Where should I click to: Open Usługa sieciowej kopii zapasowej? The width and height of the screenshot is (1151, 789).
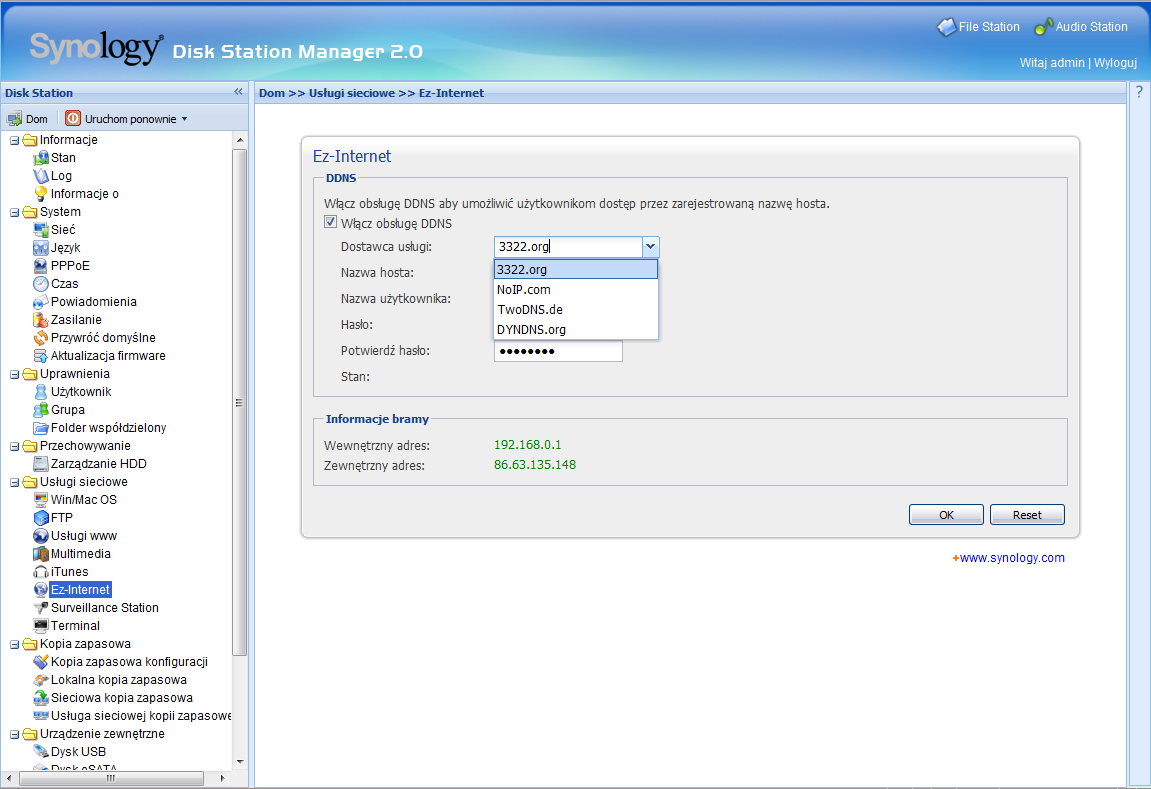click(x=141, y=716)
